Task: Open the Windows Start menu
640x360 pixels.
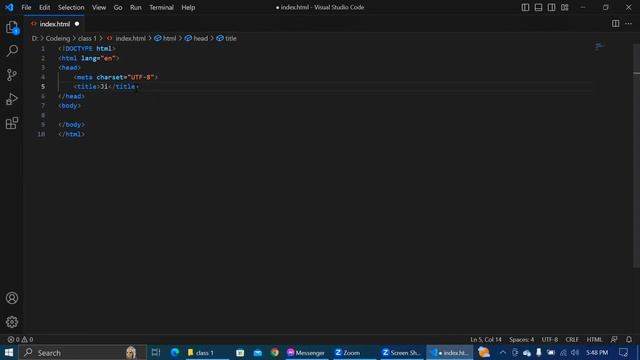Action: click(9, 353)
